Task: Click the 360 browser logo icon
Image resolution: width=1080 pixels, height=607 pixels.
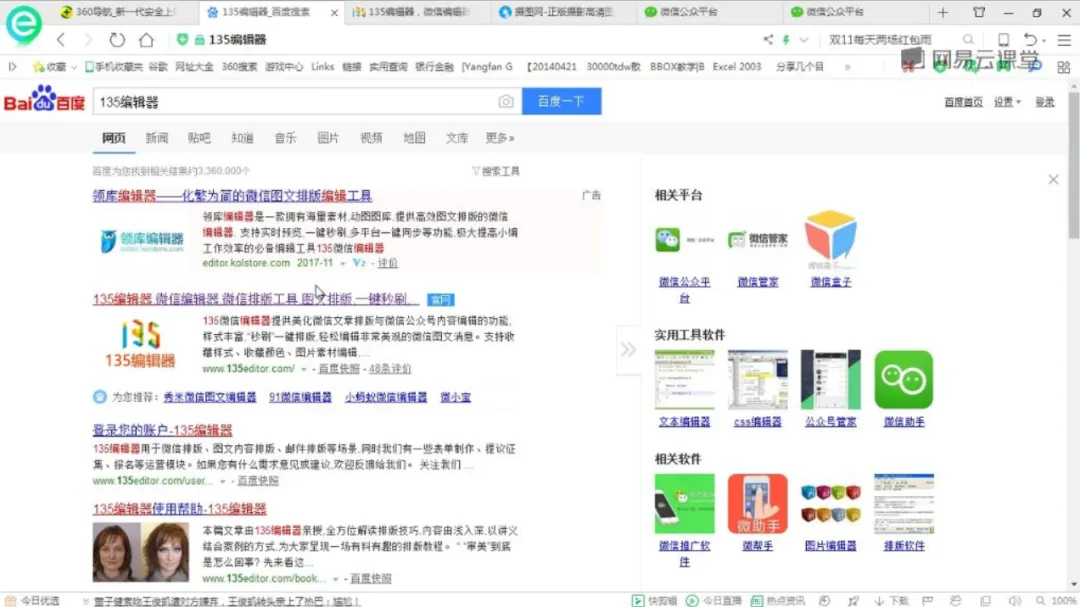Action: click(23, 23)
